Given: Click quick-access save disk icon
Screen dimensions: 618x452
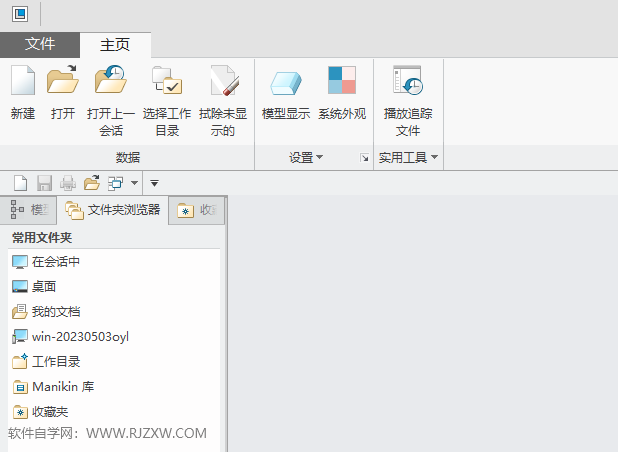Looking at the screenshot, I should tap(44, 183).
